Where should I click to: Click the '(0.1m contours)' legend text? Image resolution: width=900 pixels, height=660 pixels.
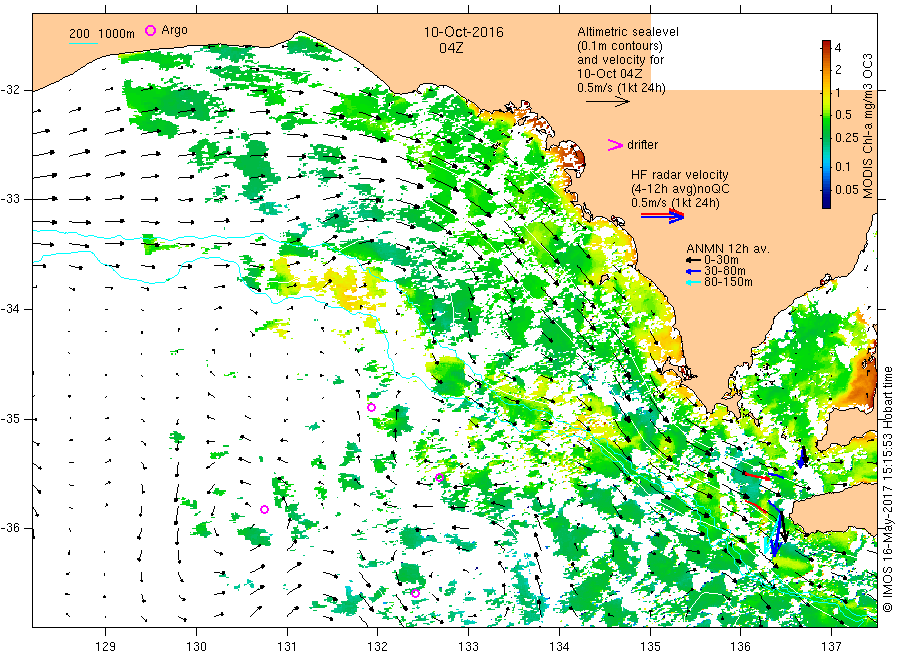[620, 46]
